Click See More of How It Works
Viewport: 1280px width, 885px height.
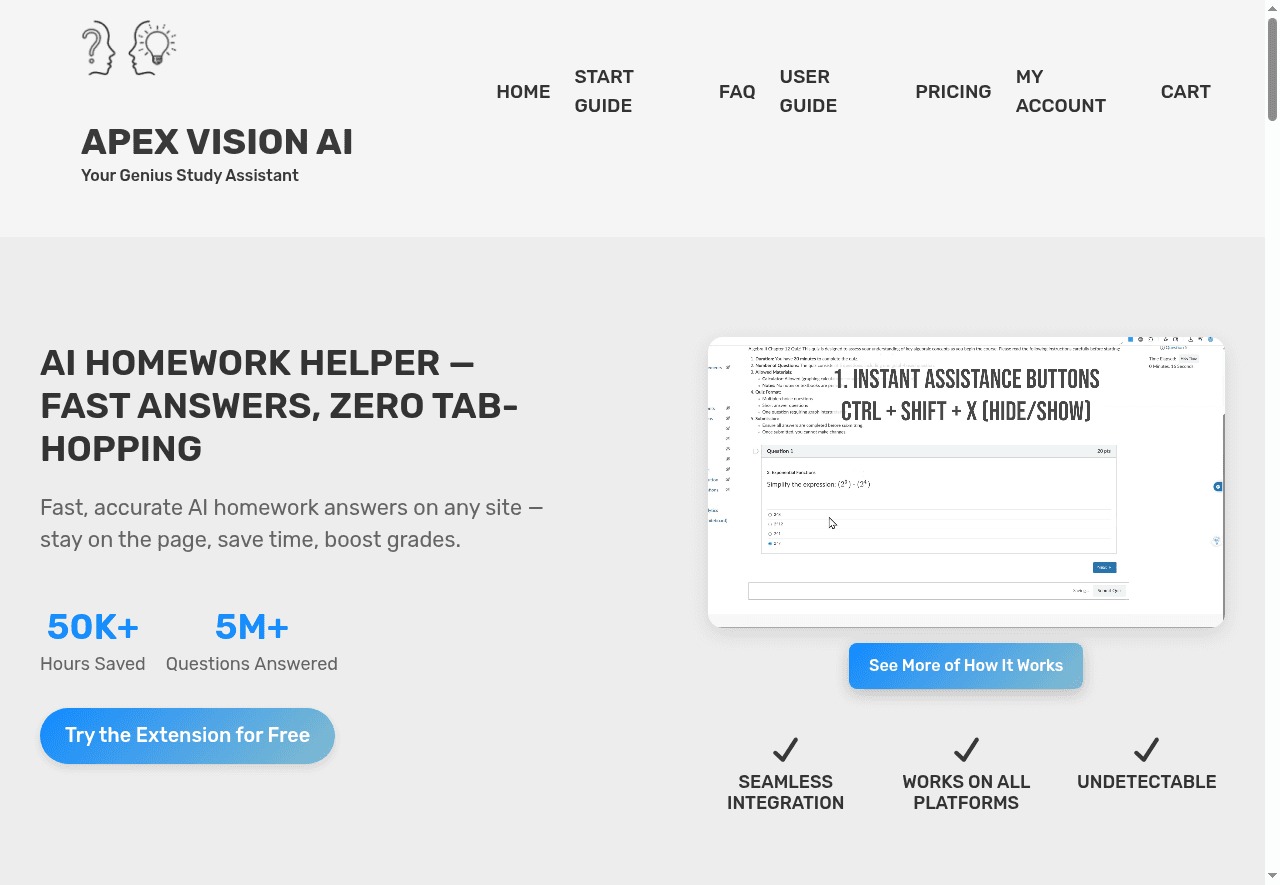click(965, 666)
